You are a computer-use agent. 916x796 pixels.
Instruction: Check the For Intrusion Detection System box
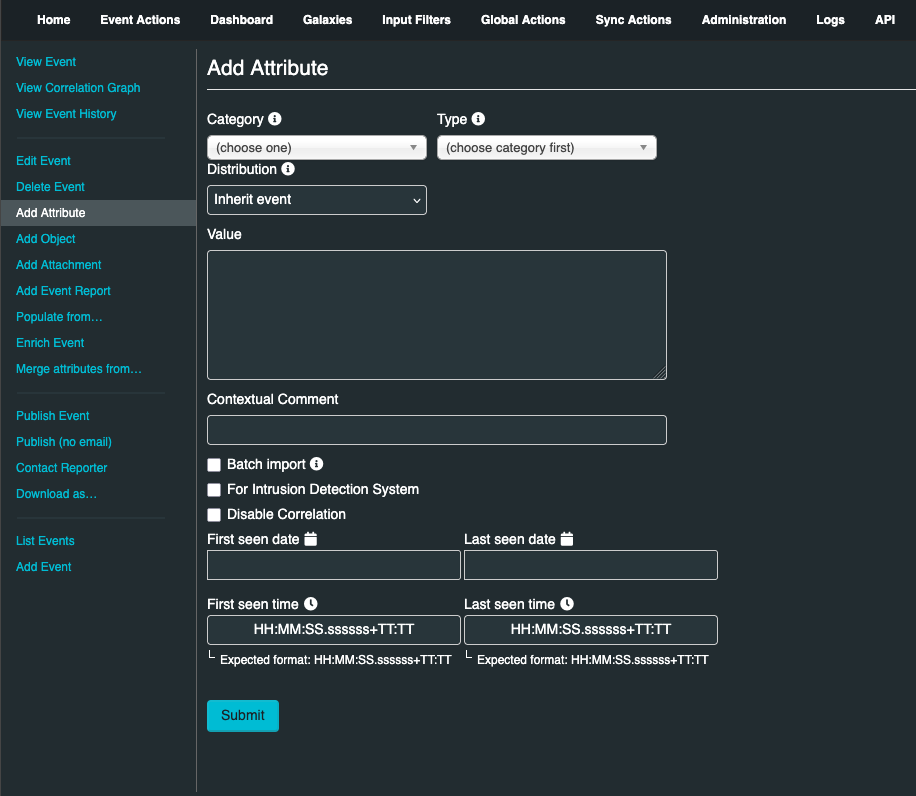[214, 490]
